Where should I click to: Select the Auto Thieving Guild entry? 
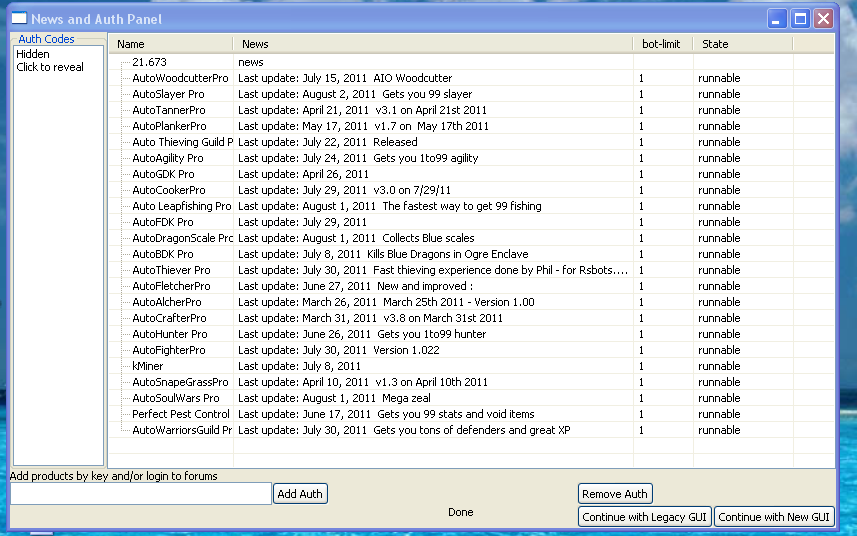coord(183,142)
